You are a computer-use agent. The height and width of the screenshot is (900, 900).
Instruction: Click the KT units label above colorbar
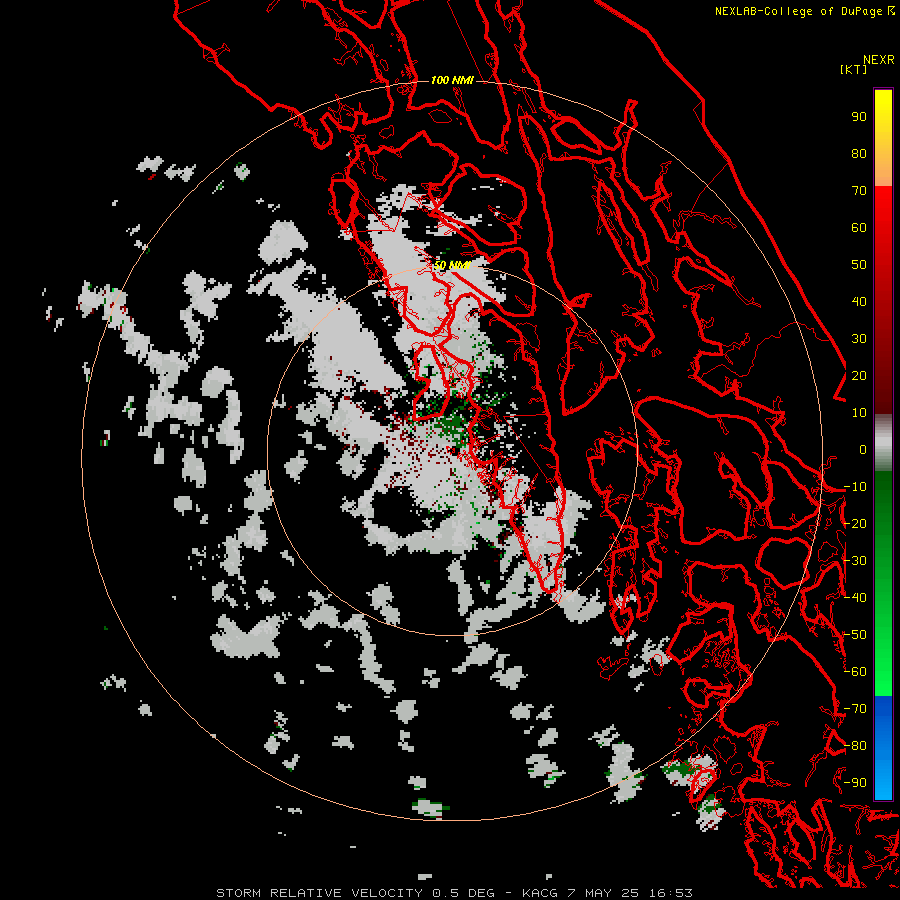tap(853, 69)
